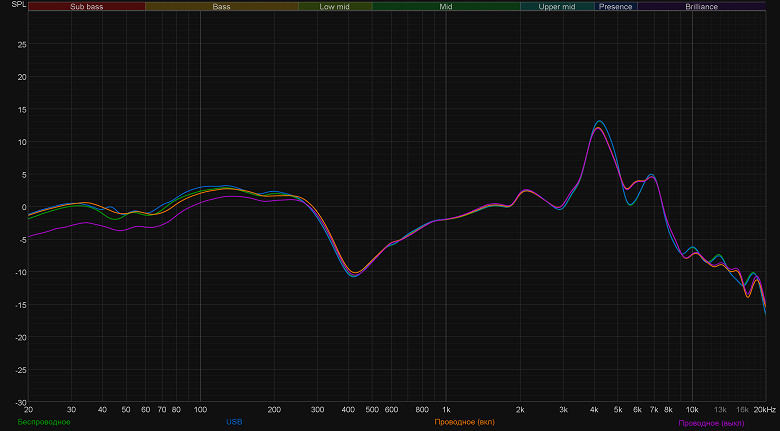Select the Presence frequency band label

pyautogui.click(x=616, y=6)
